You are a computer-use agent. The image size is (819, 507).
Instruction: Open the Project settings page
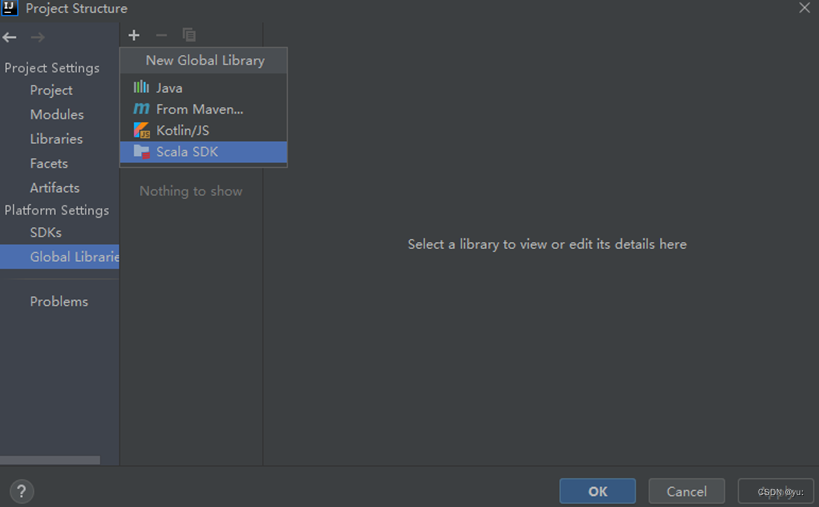tap(51, 90)
